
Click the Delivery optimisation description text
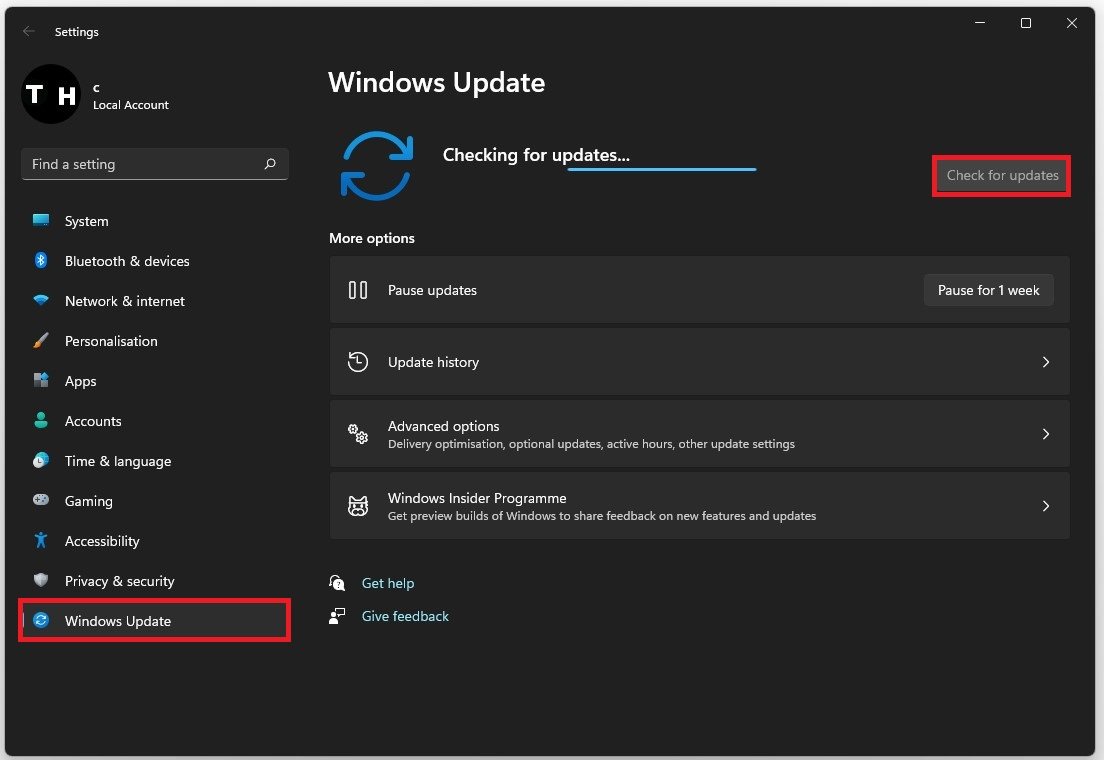(x=591, y=444)
